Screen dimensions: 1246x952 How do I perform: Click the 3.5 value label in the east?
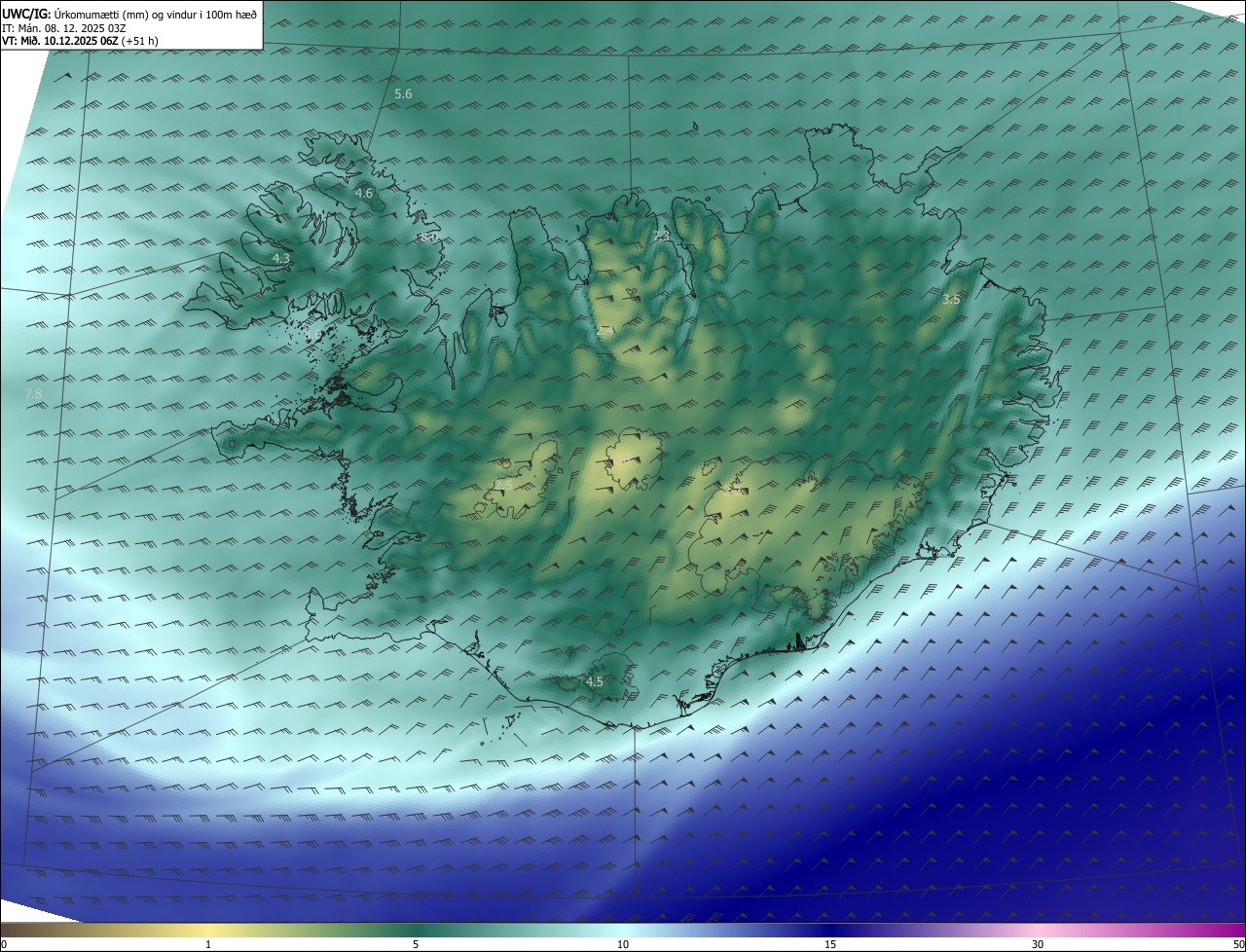click(x=951, y=299)
